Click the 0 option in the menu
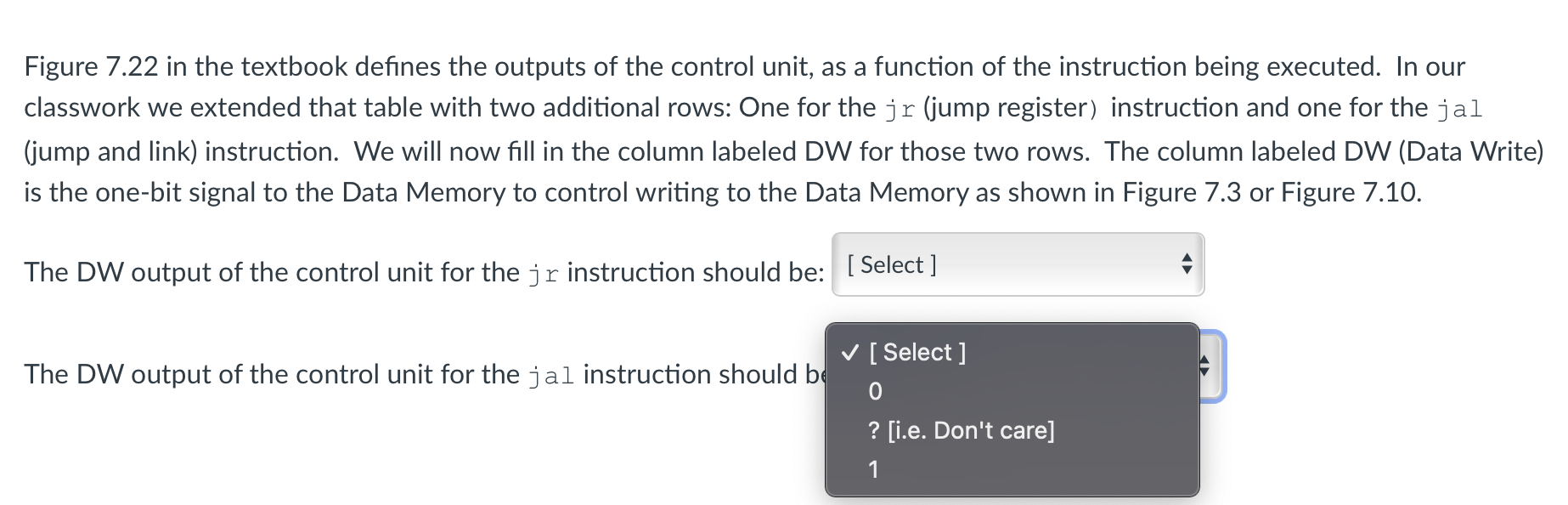Screen dimensions: 1568x505 click(x=875, y=392)
